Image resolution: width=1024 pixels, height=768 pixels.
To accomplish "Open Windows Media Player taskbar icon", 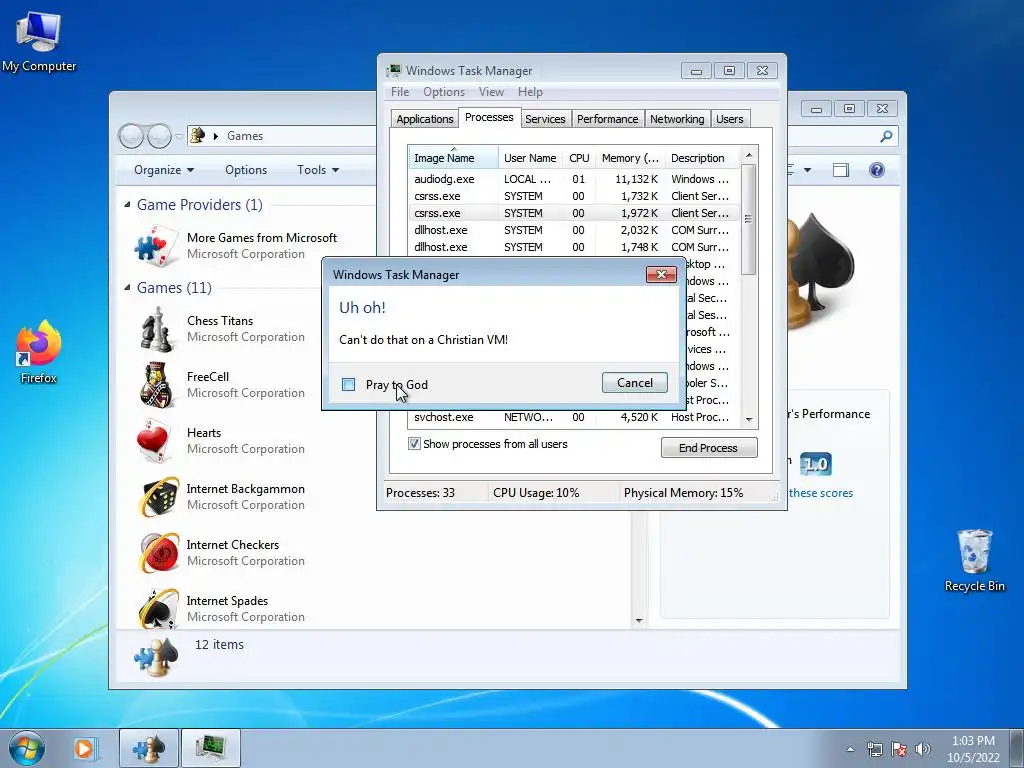I will (x=85, y=748).
